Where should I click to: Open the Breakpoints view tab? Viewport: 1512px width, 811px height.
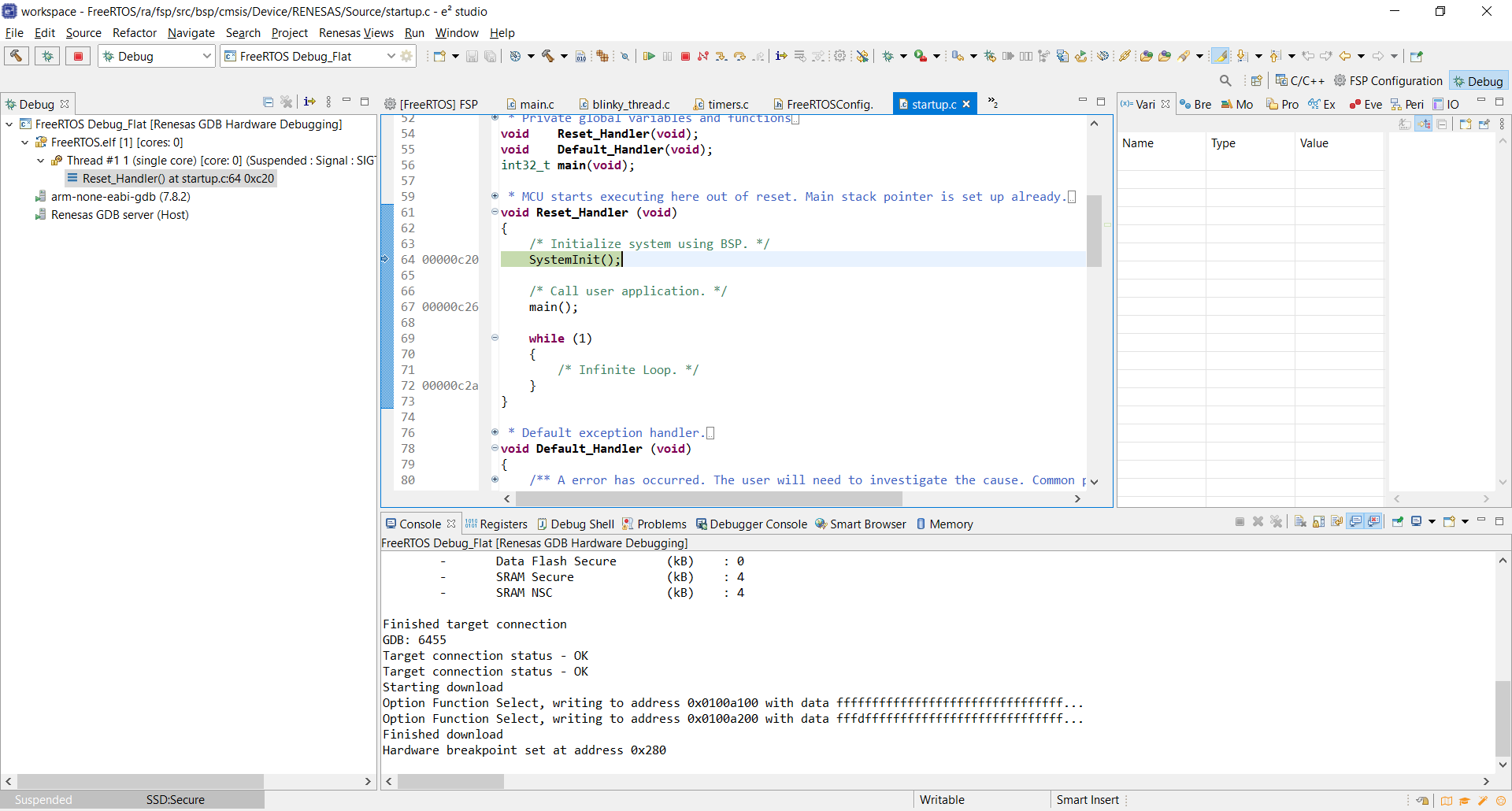pos(1195,104)
